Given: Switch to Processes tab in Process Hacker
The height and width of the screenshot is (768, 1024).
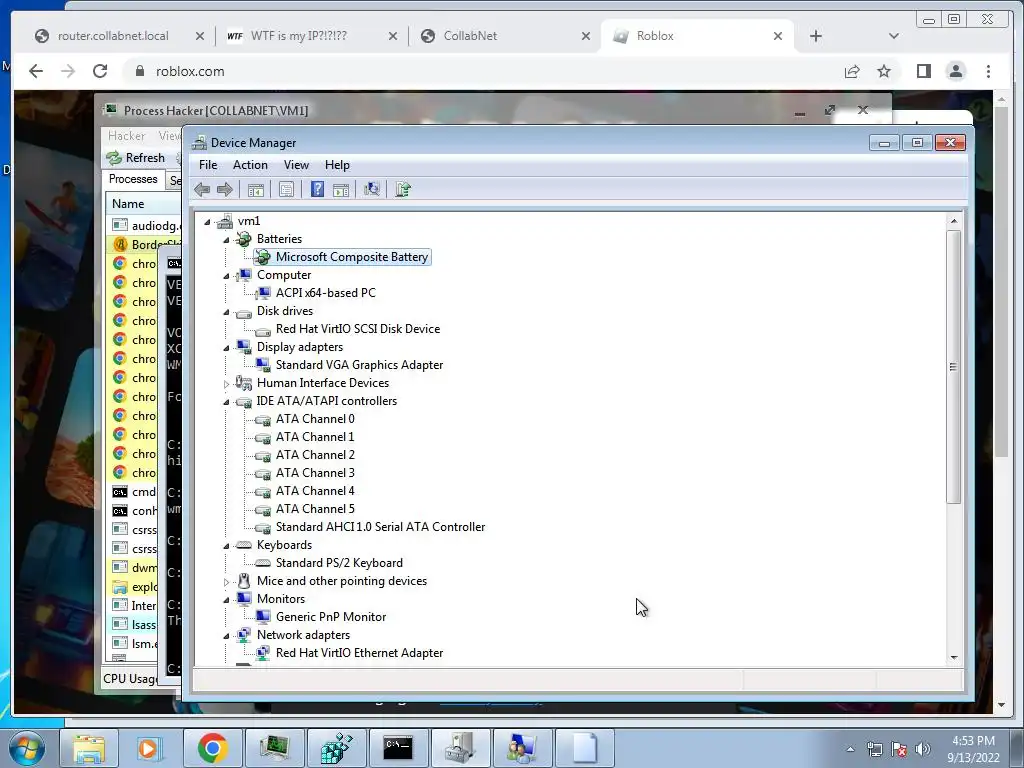Looking at the screenshot, I should pyautogui.click(x=133, y=179).
